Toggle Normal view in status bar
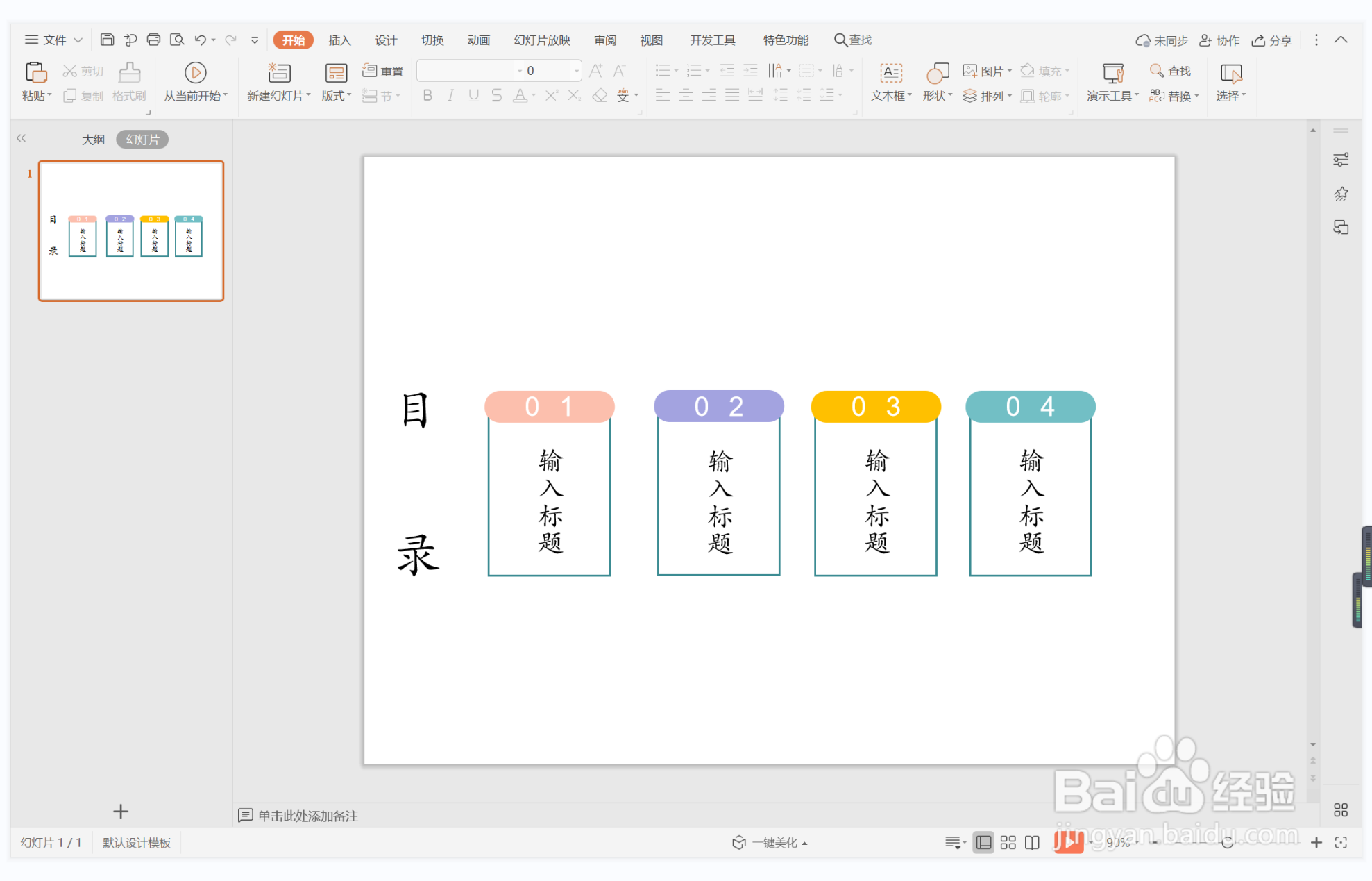The height and width of the screenshot is (881, 1372). pyautogui.click(x=983, y=842)
